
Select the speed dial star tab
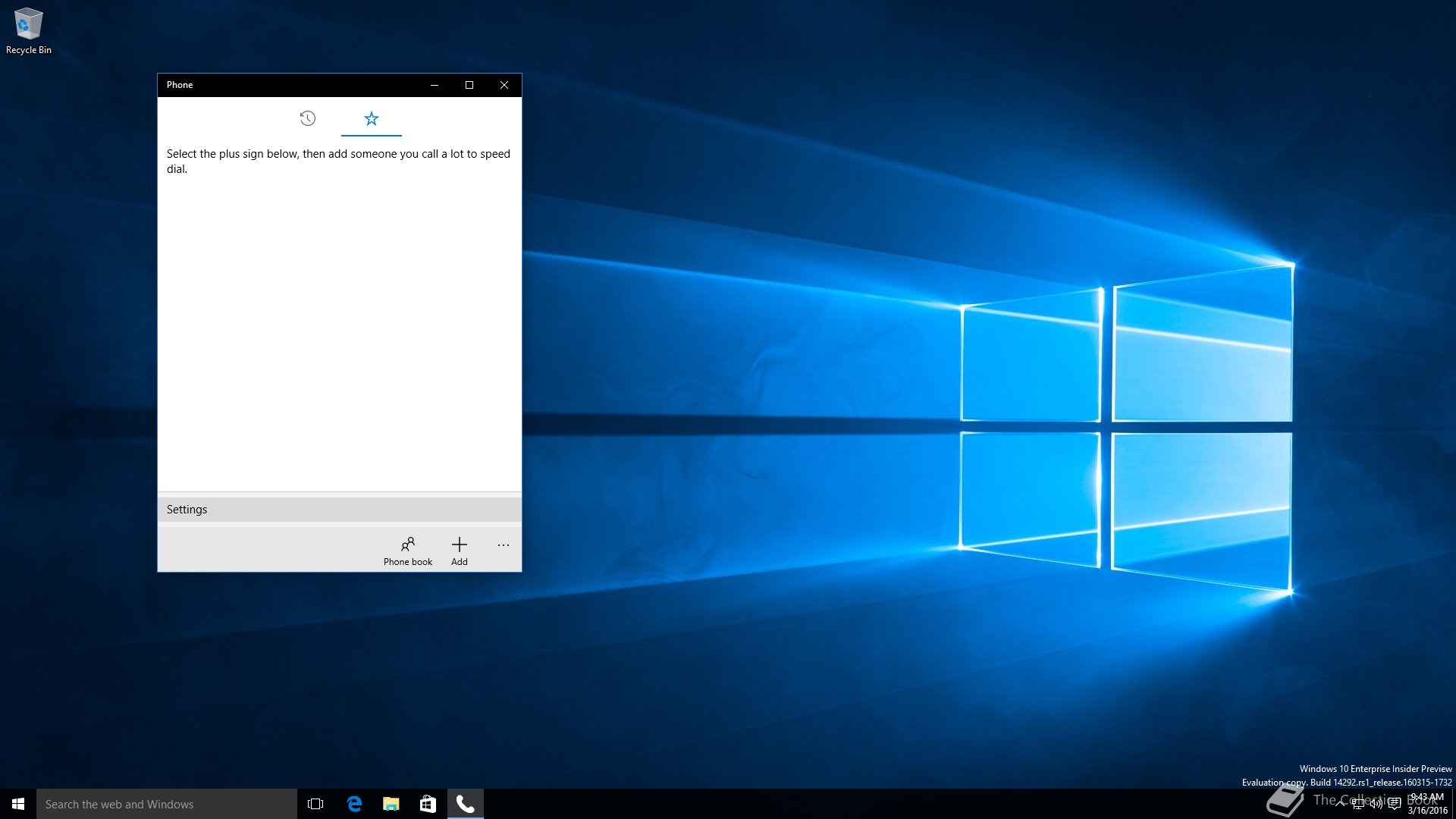point(371,118)
